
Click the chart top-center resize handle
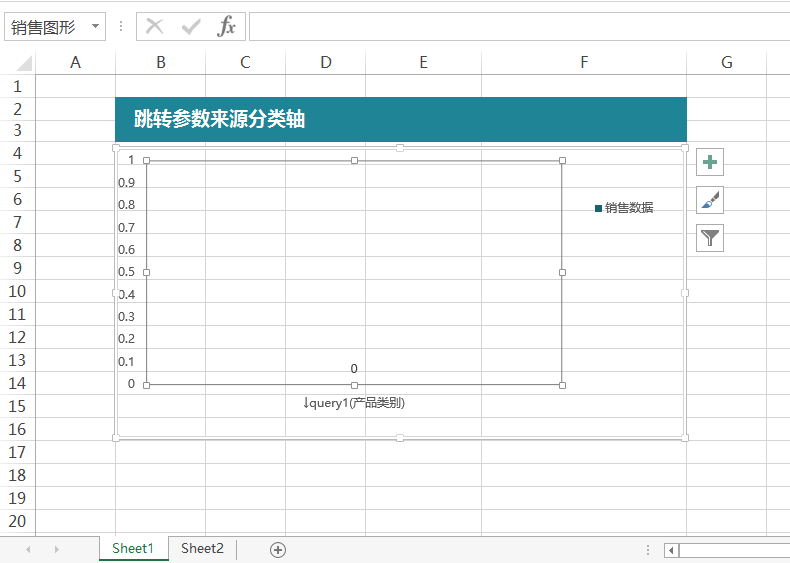400,148
